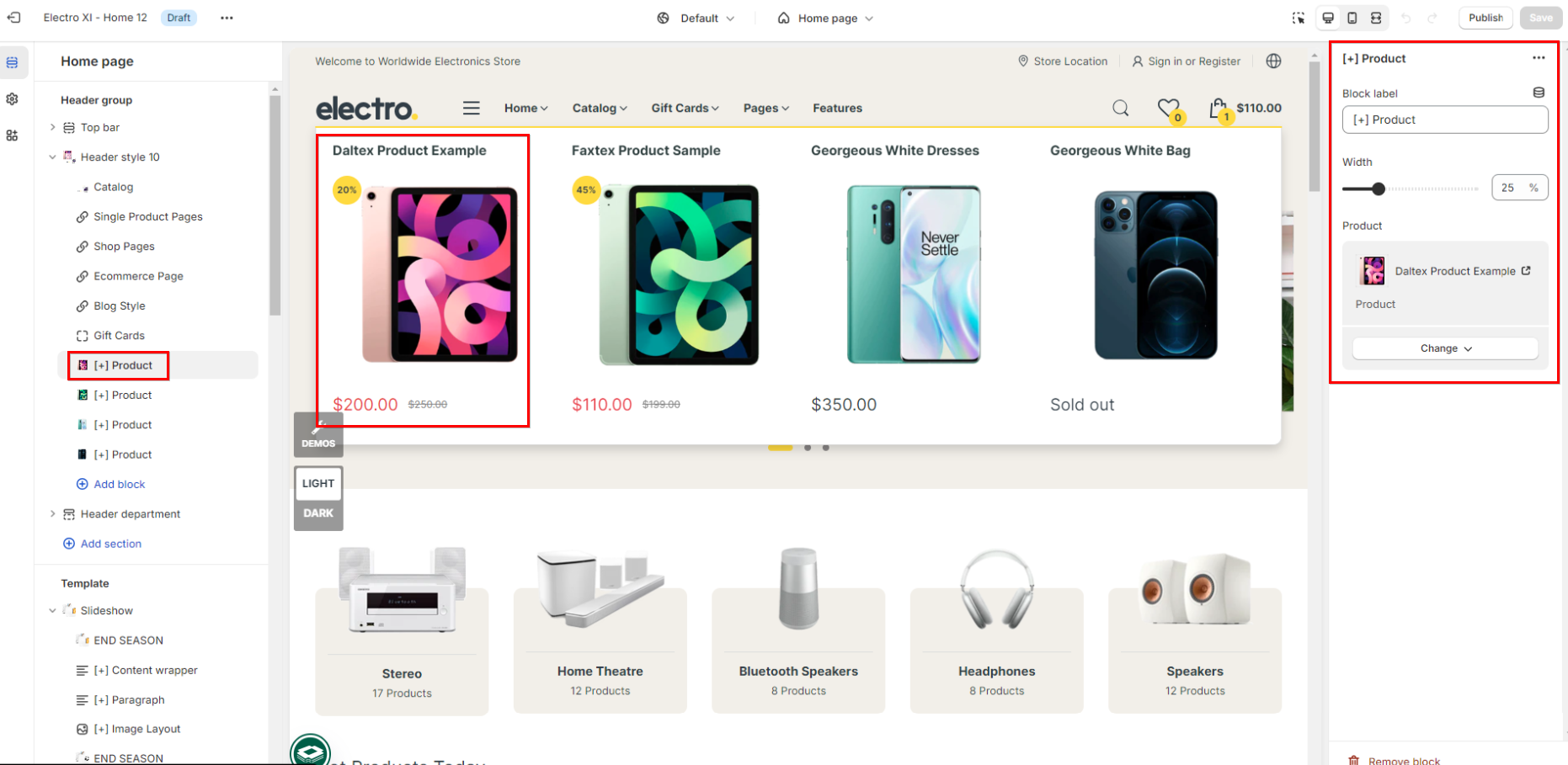
Task: Open the dynamic source icon beside Block label
Action: coord(1539,93)
